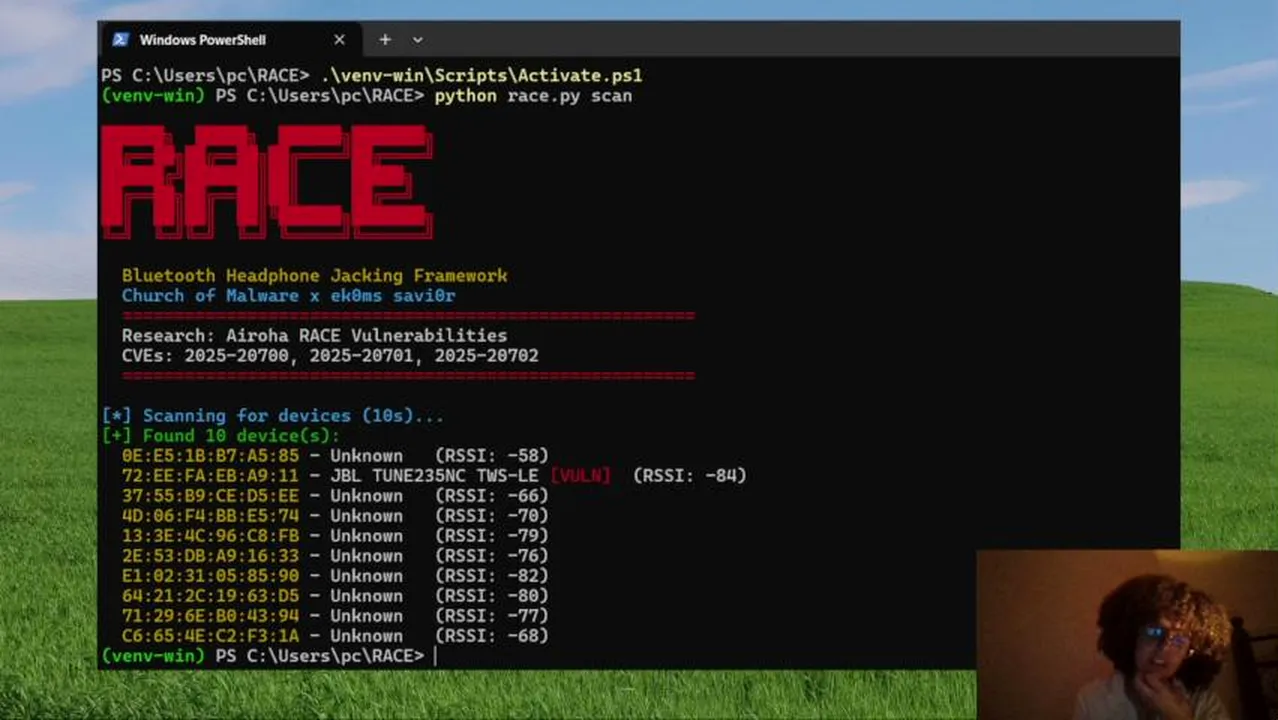Viewport: 1278px width, 720px height.
Task: Click the Activate.ps1 command line
Action: (371, 75)
